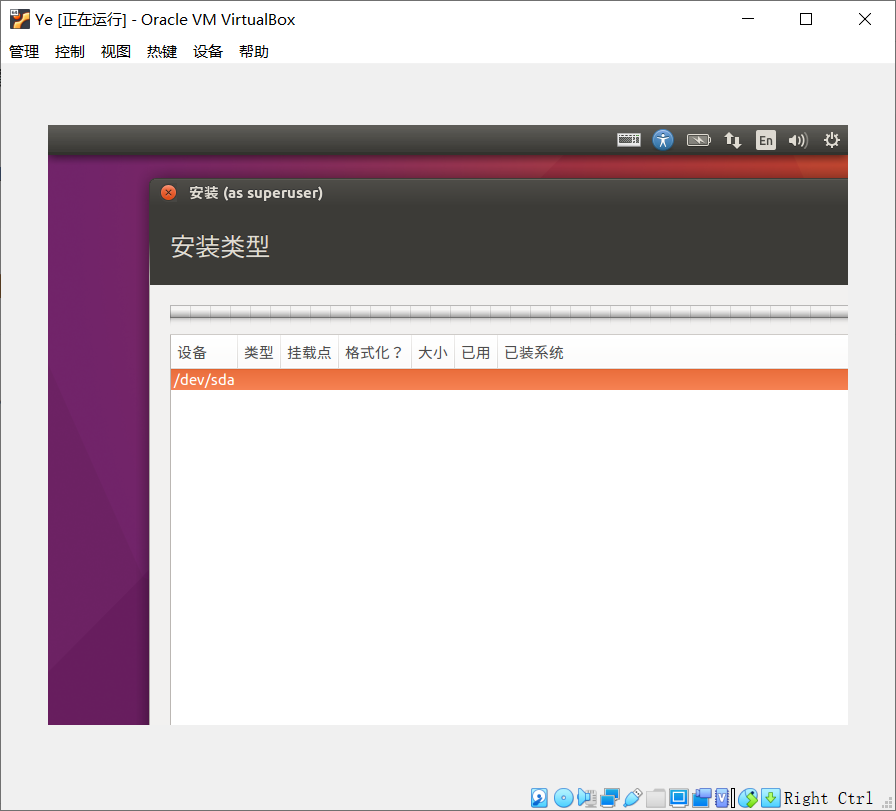The image size is (896, 811).
Task: Click the Right Ctrl host key label
Action: pos(828,798)
